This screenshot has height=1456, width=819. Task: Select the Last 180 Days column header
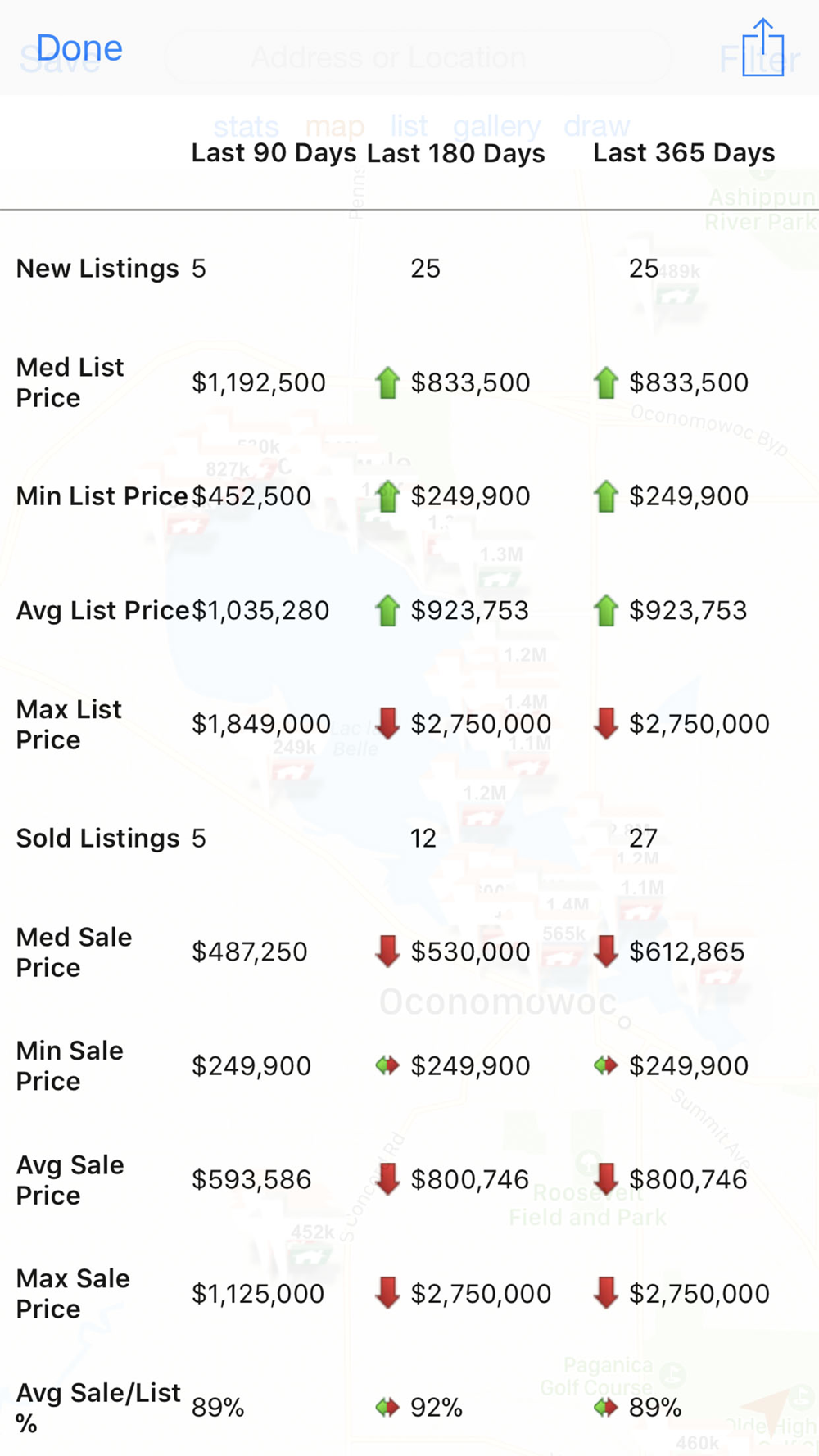[456, 153]
